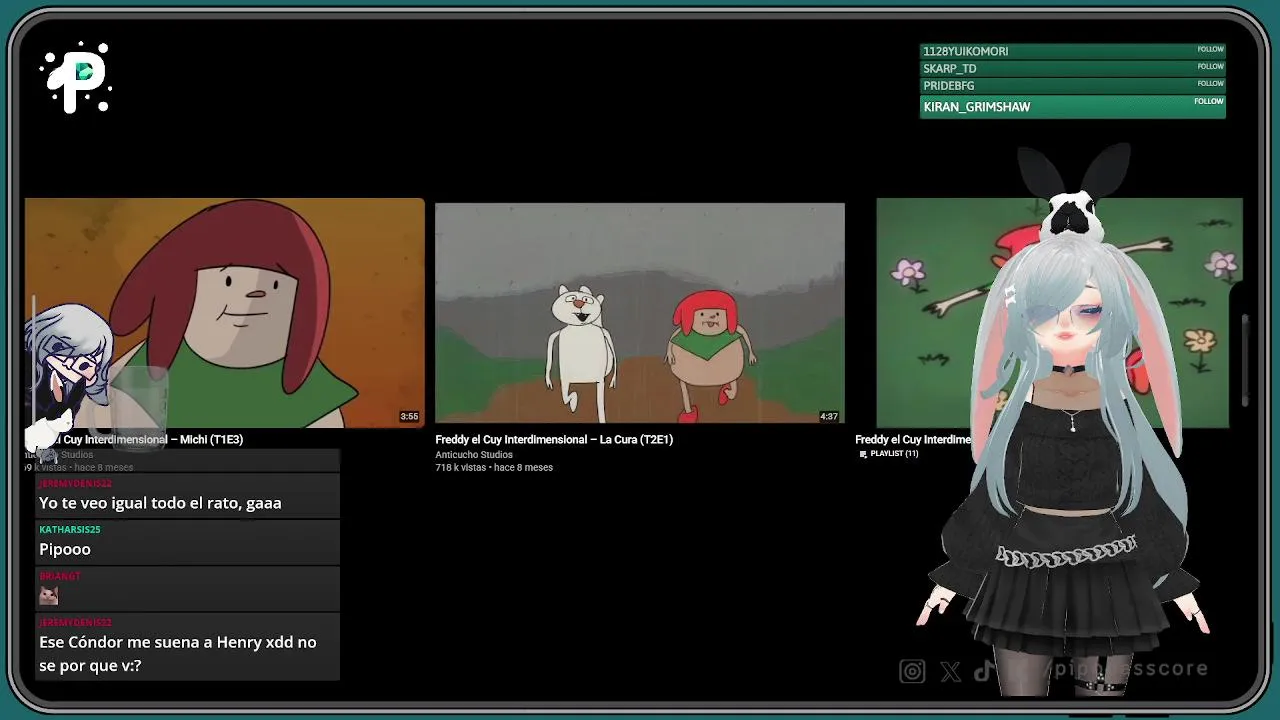This screenshot has height=720, width=1280.
Task: Click the 4:37 duration badge on La Cura thumbnail
Action: pos(829,416)
